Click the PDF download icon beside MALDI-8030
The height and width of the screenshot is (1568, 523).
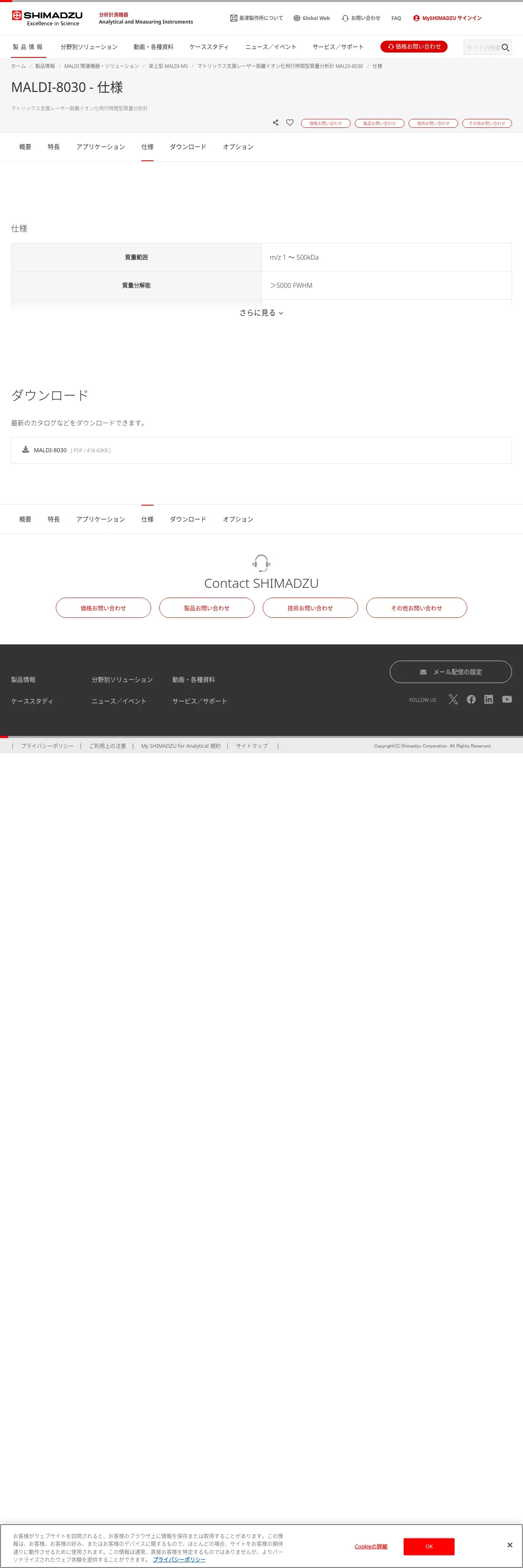(x=26, y=450)
